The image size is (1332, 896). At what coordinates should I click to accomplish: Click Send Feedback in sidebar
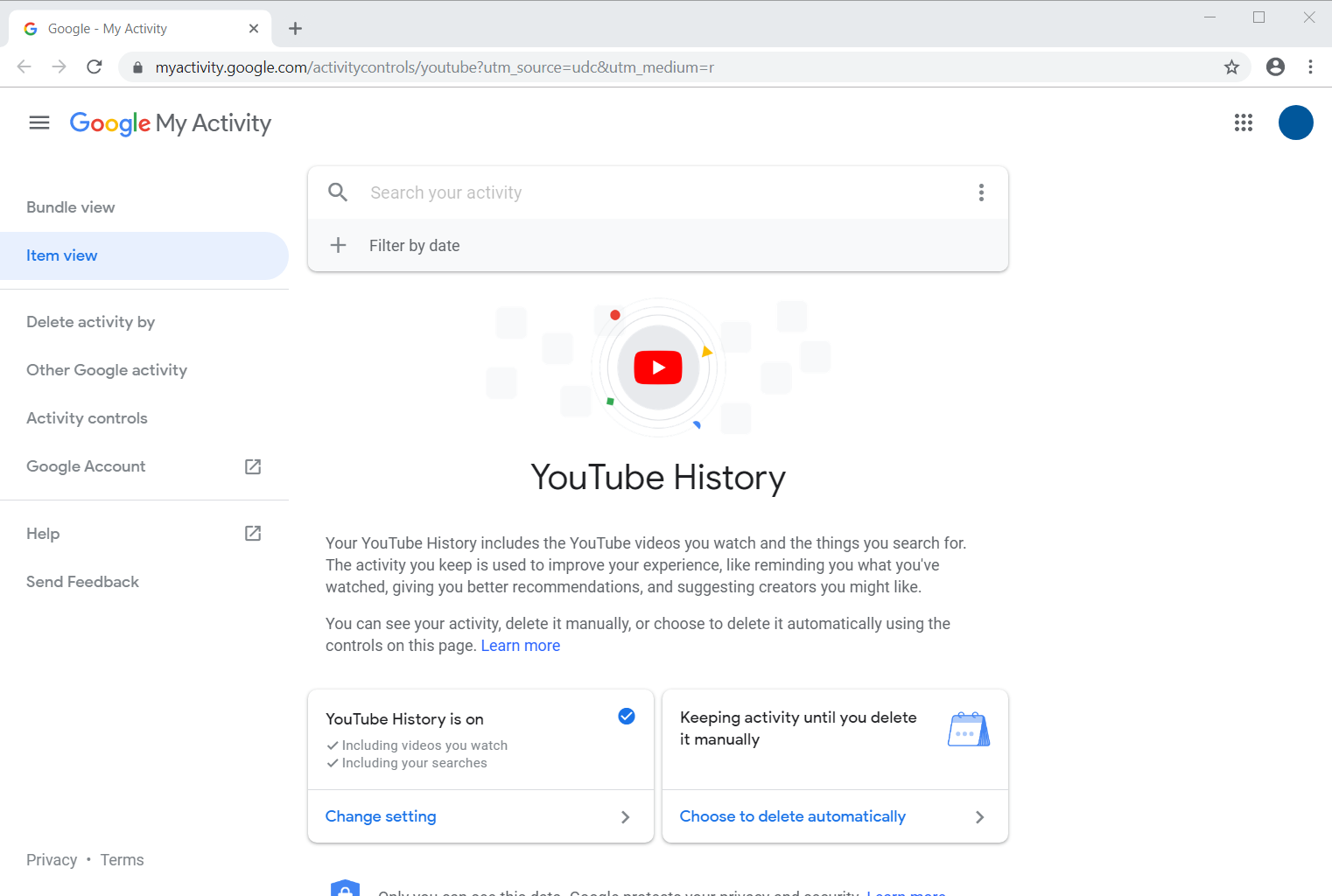(x=82, y=581)
